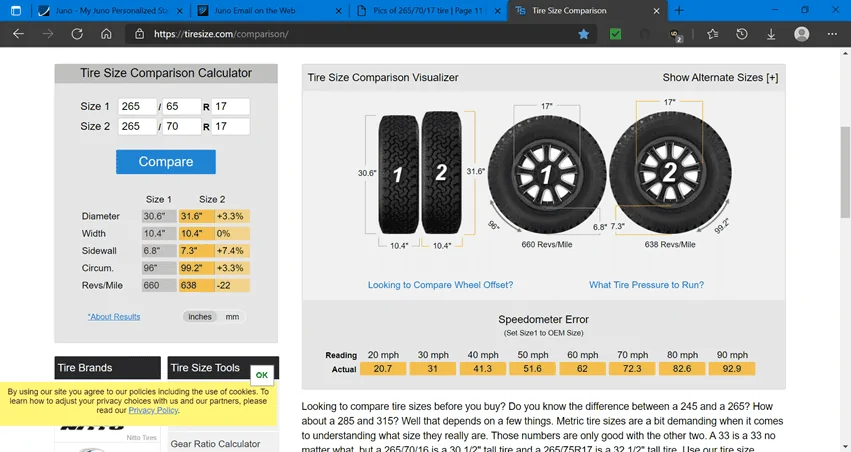Click Size 1 rim diameter field showing 17

[231, 106]
